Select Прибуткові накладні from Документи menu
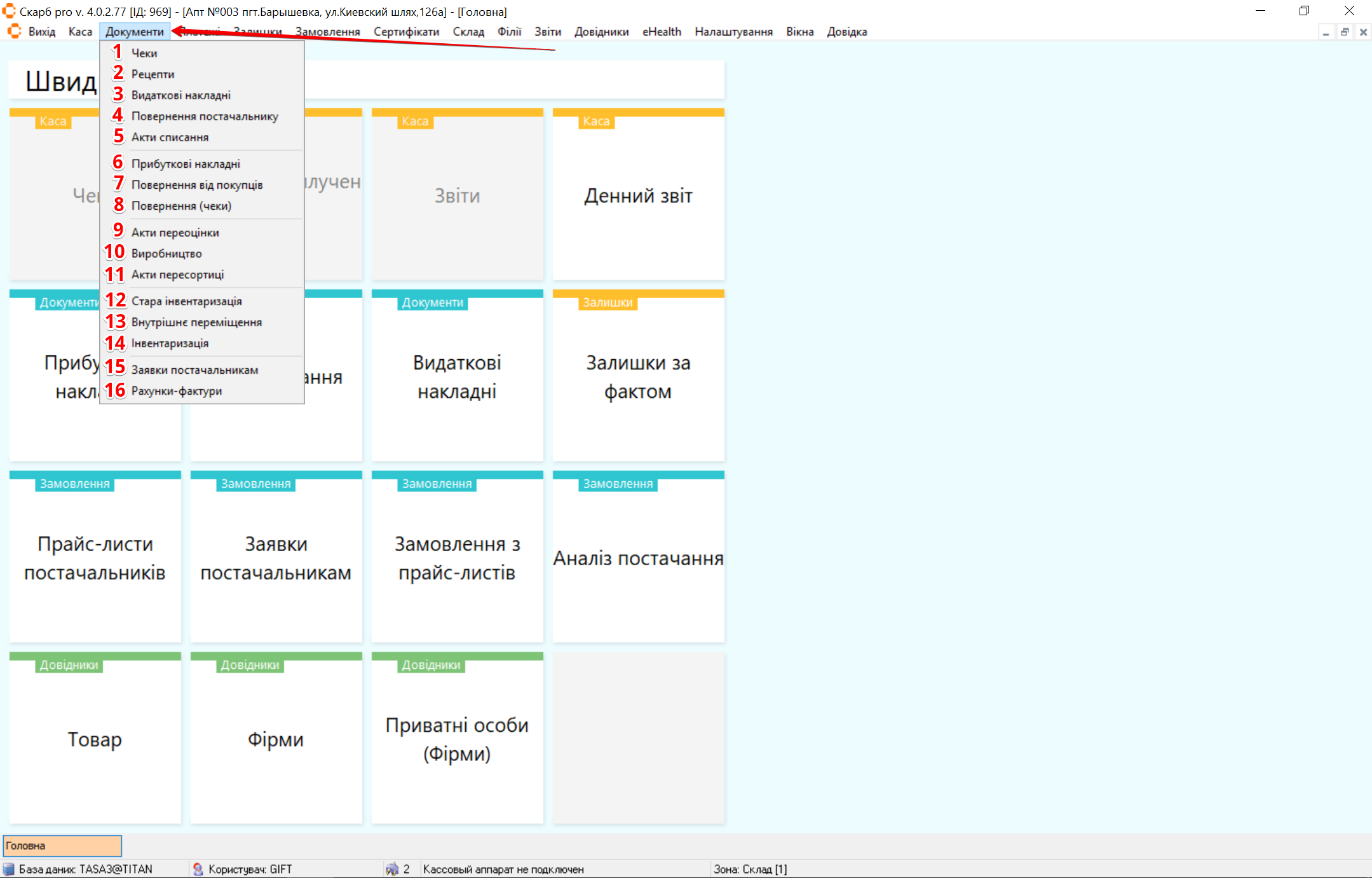 click(186, 164)
